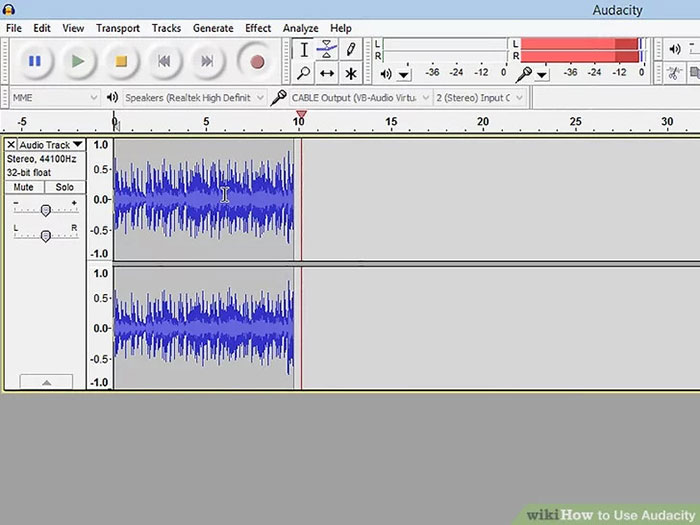Click the Pause button
700x525 pixels.
pos(34,61)
